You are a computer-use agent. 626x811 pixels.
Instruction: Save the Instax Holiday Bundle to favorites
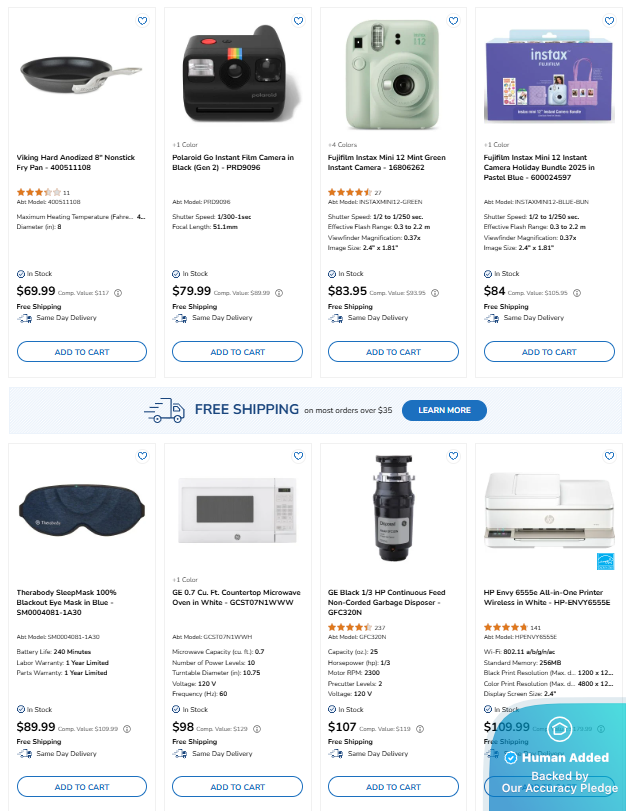tap(609, 21)
